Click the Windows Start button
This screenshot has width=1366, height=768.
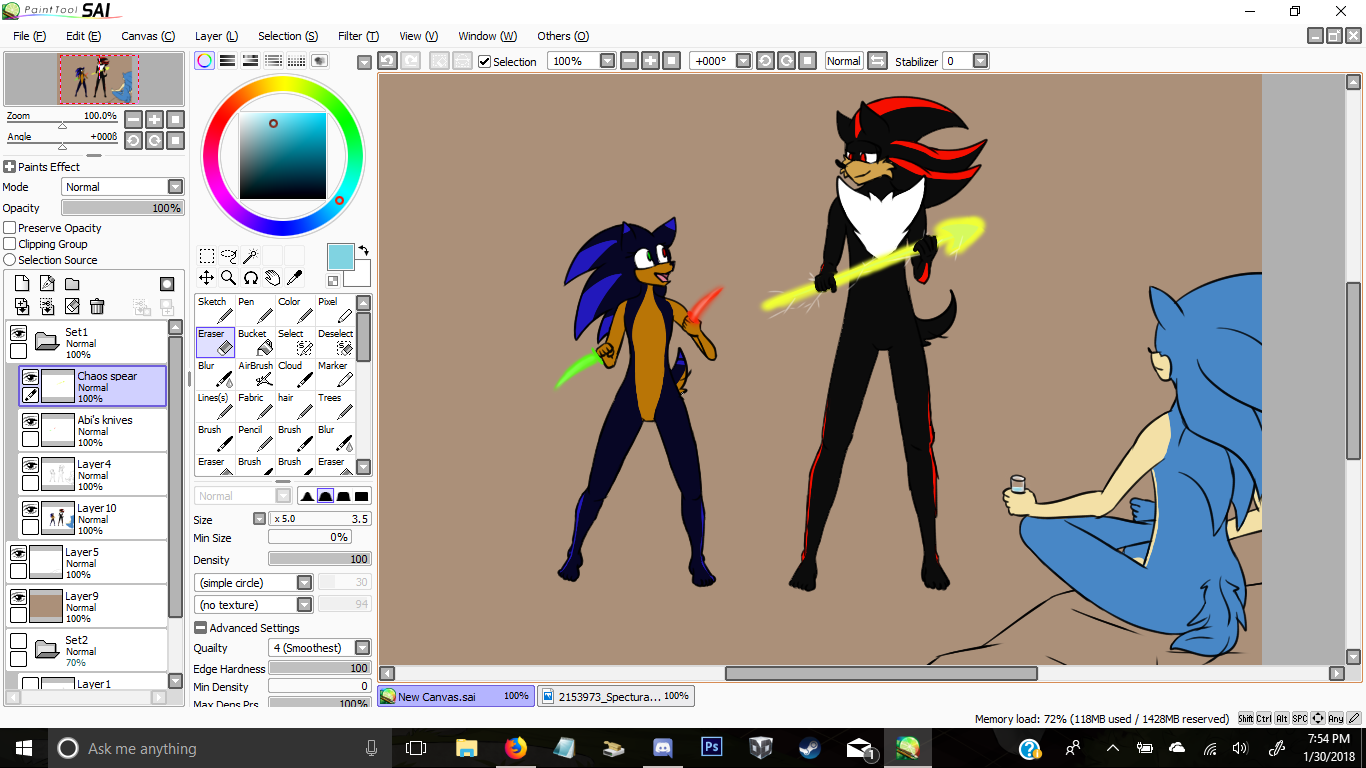click(x=22, y=748)
